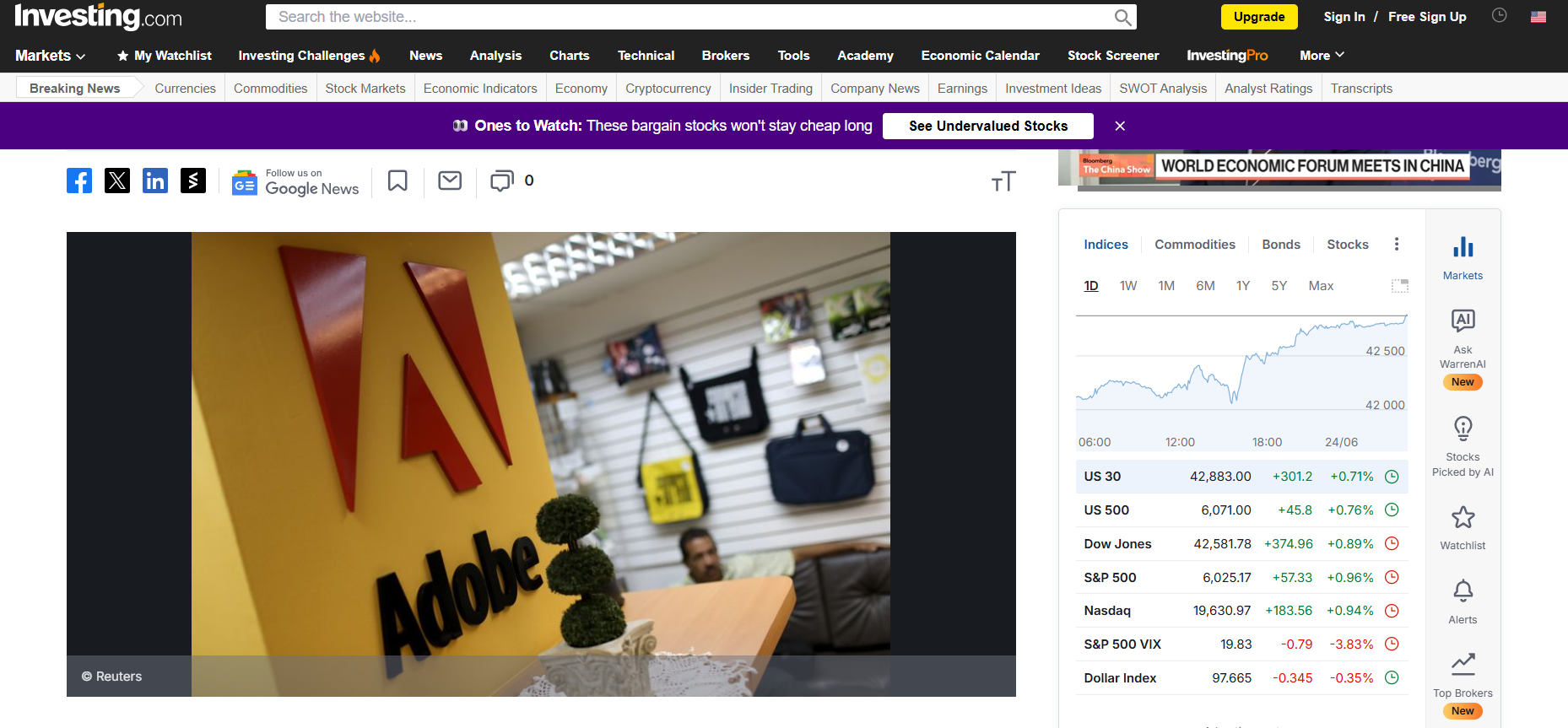Select the Bonds tab
This screenshot has width=1568, height=728.
1281,245
